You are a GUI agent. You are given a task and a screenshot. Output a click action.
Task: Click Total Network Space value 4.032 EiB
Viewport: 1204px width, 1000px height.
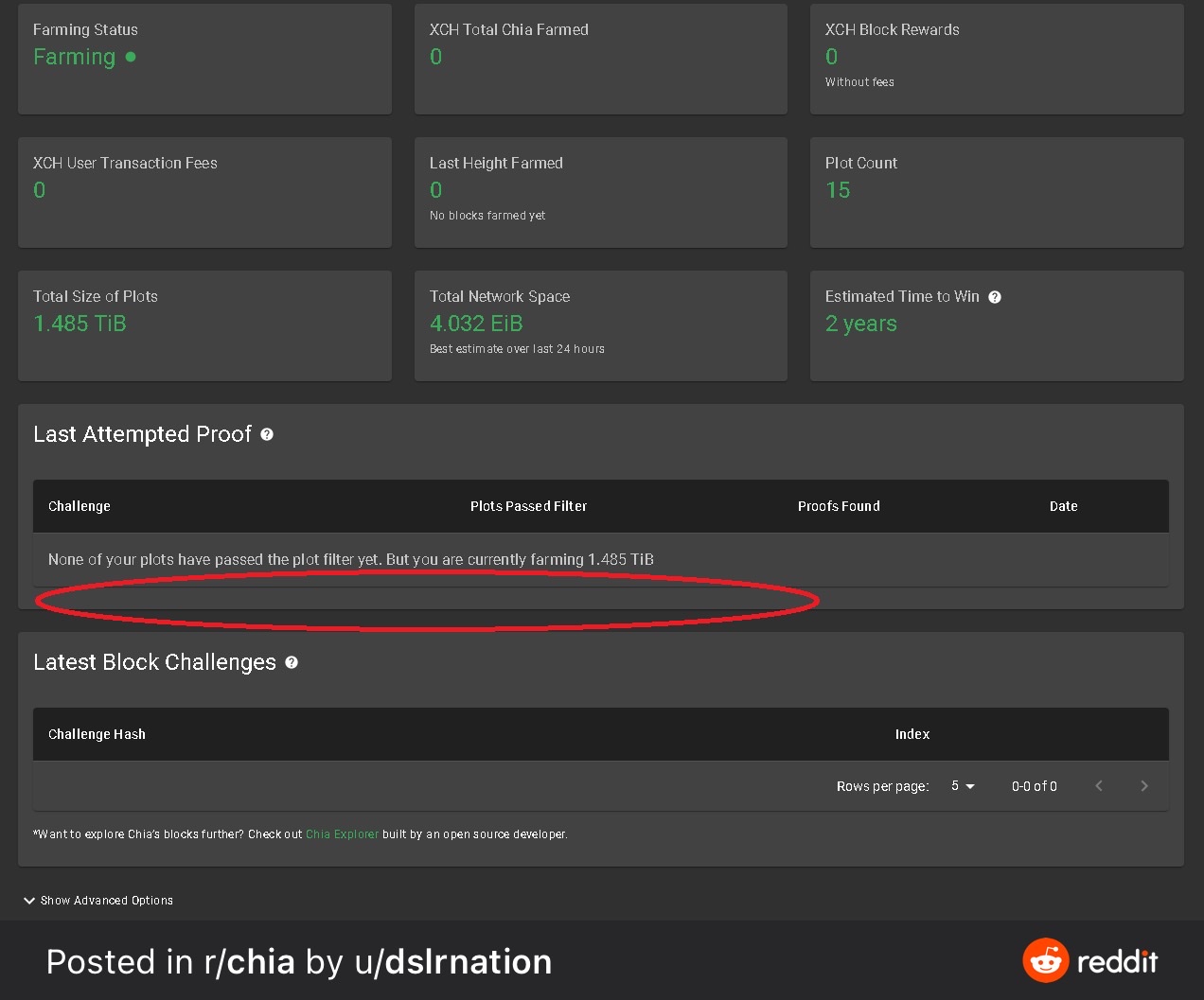pyautogui.click(x=476, y=324)
